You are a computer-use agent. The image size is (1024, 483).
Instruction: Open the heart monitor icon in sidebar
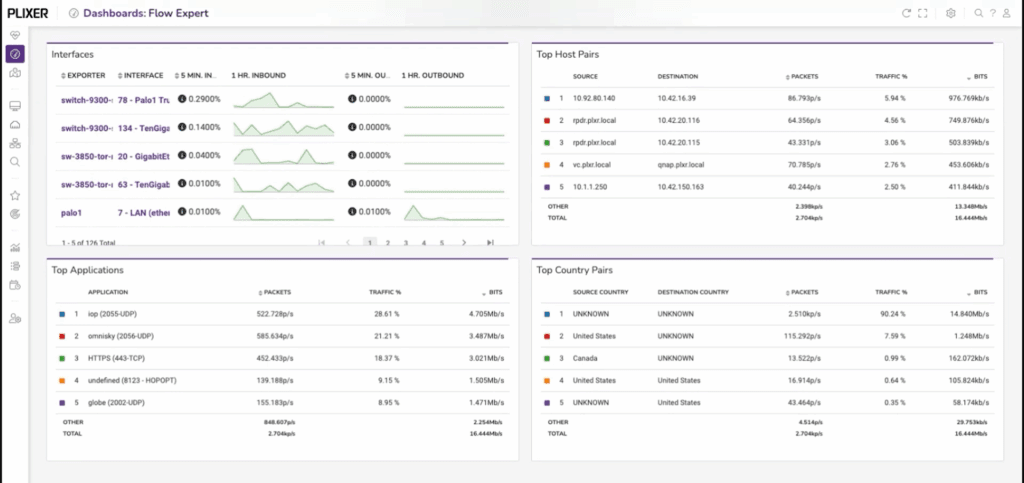pyautogui.click(x=15, y=35)
